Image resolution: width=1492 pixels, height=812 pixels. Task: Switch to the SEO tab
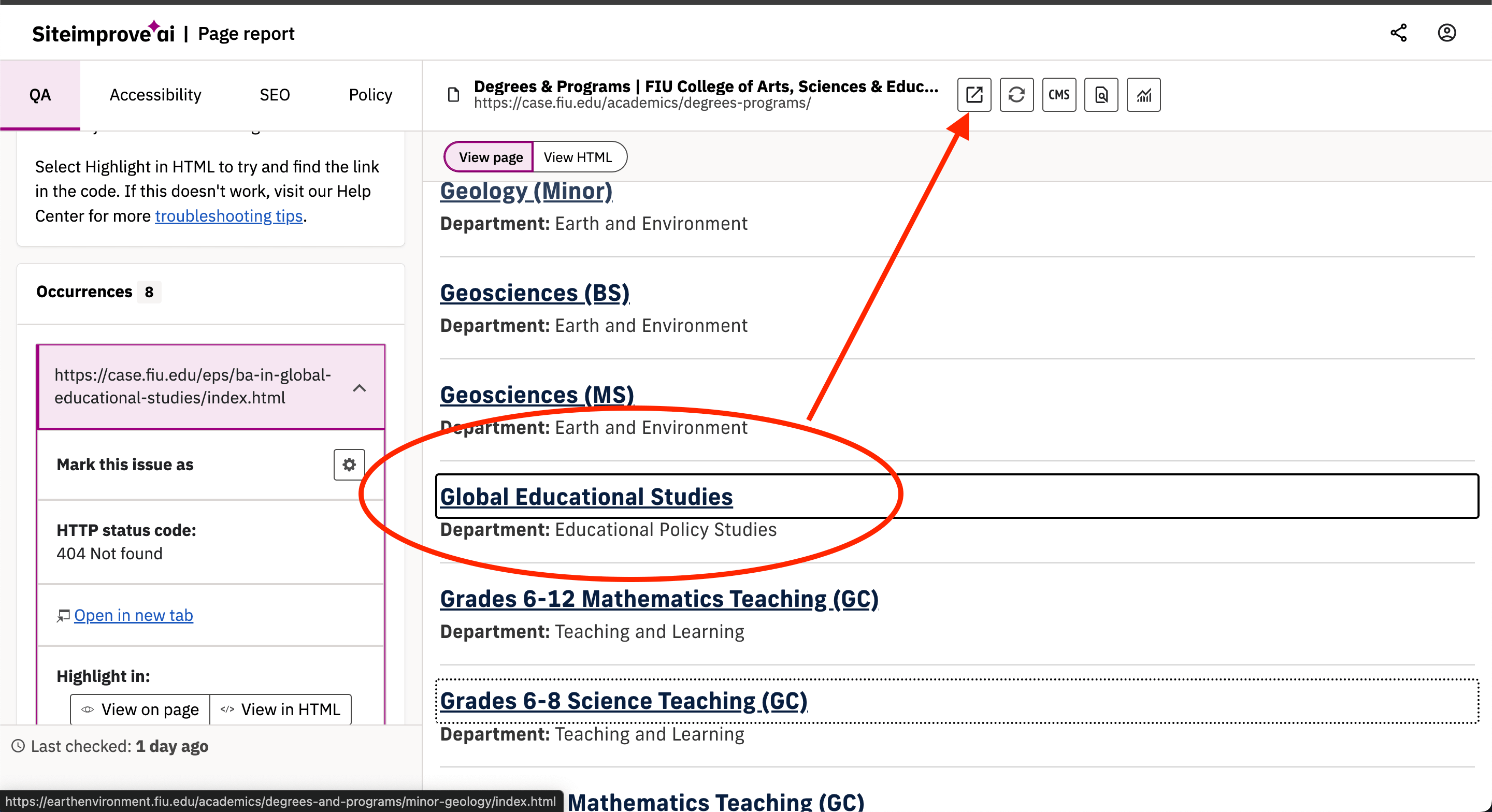[274, 94]
